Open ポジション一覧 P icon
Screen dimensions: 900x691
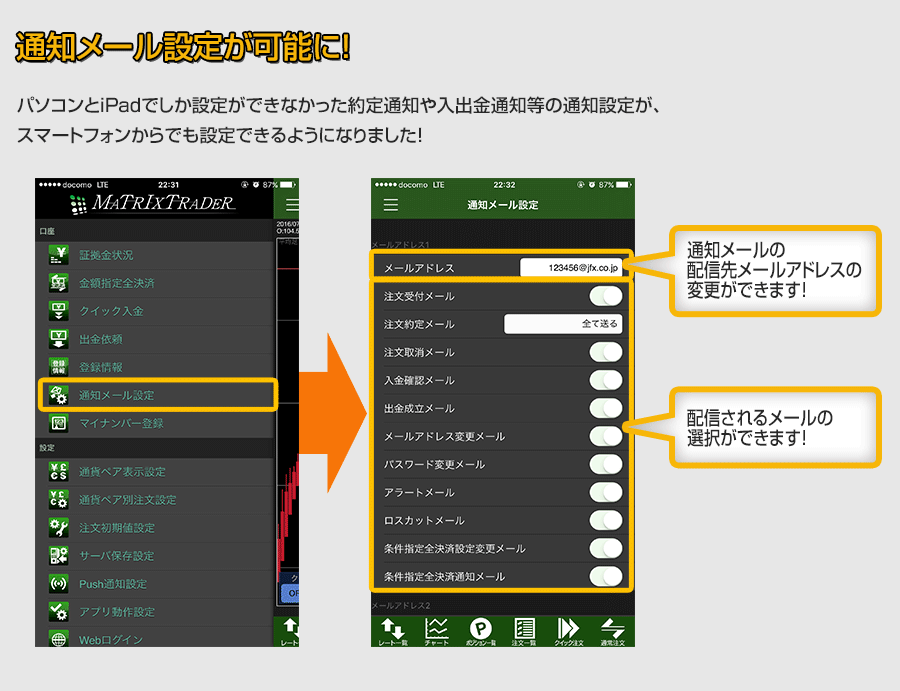480,631
